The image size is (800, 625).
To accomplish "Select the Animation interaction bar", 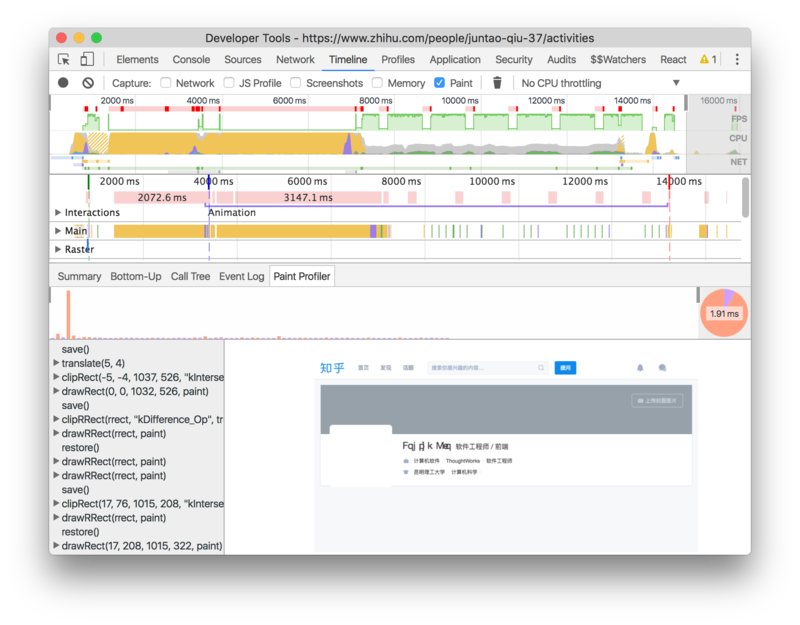I will tap(437, 206).
